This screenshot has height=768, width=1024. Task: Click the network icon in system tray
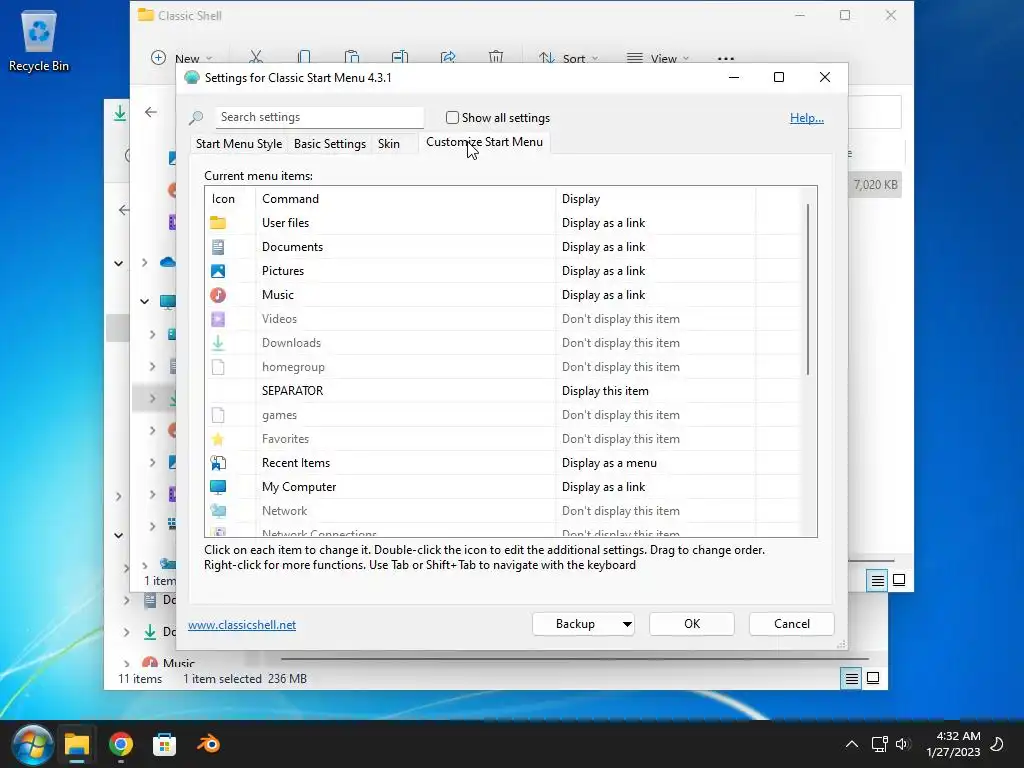[879, 744]
